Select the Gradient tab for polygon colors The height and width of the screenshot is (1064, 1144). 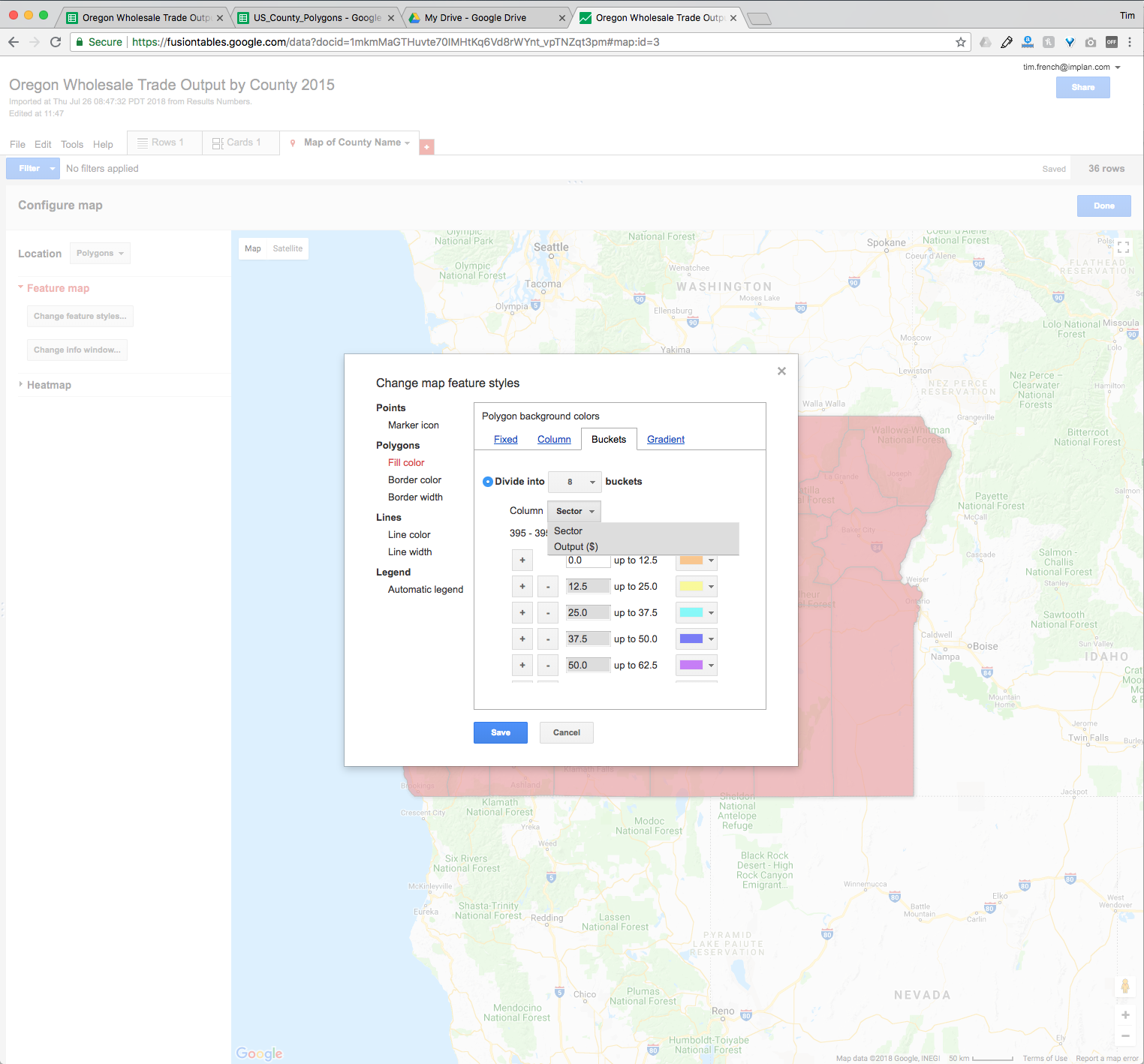pyautogui.click(x=666, y=440)
